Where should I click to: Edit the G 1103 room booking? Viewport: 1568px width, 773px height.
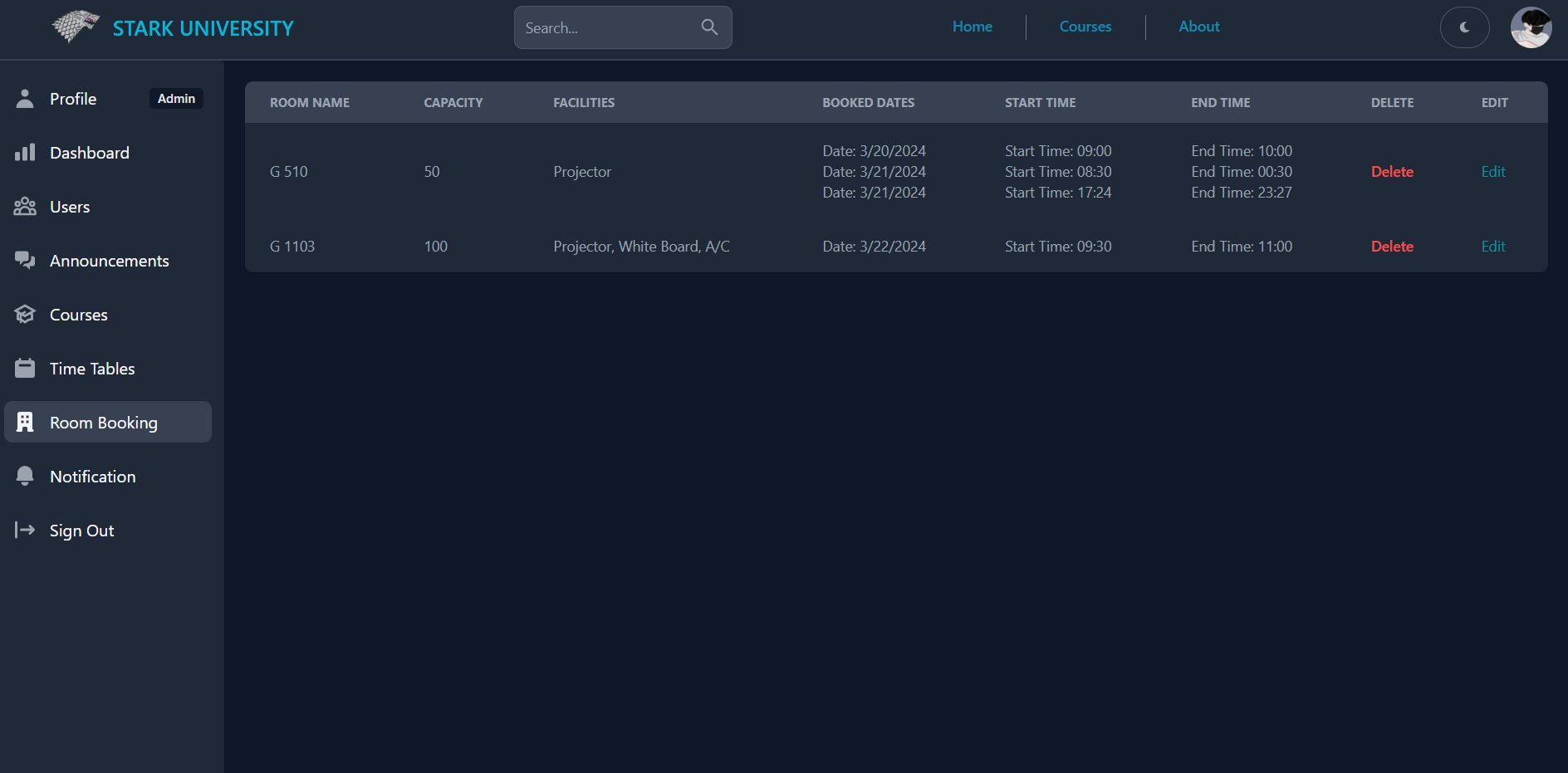point(1492,246)
